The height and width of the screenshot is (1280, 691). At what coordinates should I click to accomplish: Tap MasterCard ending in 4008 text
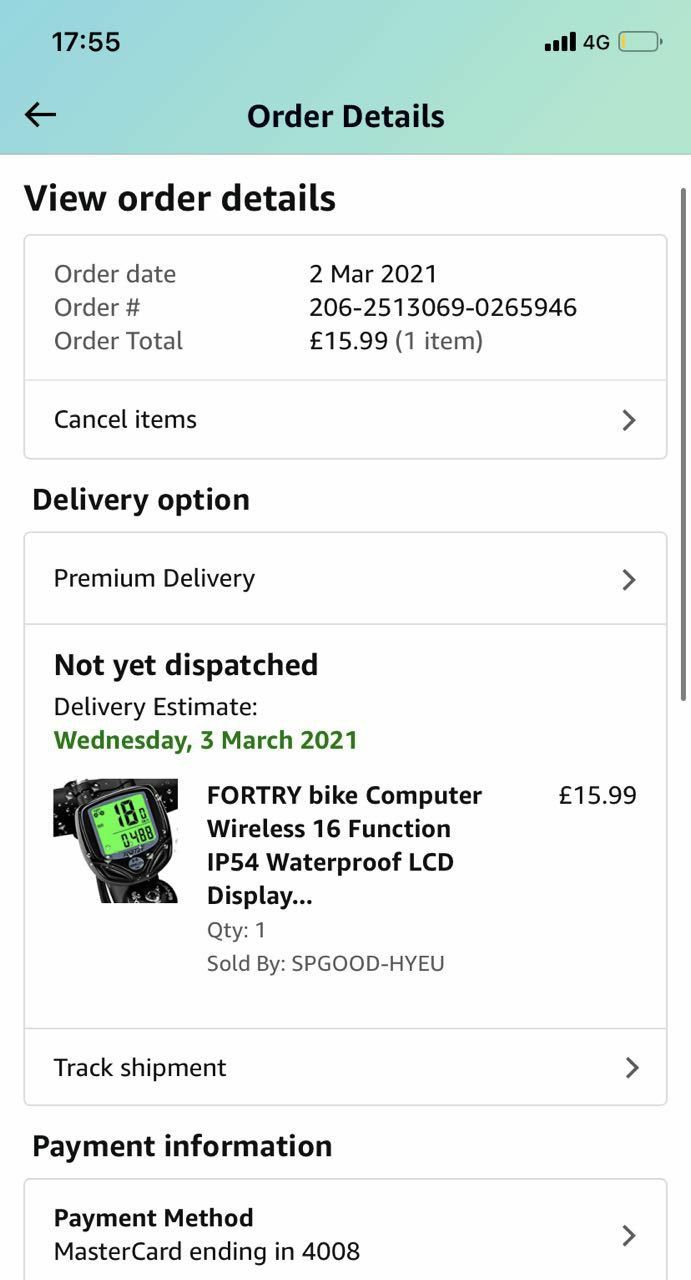(206, 1251)
